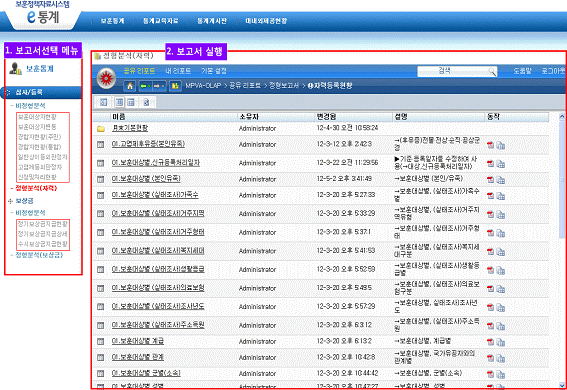This screenshot has width=567, height=390.
Task: Click Excel icon for (실태조사)가족수 row
Action: tap(501, 196)
